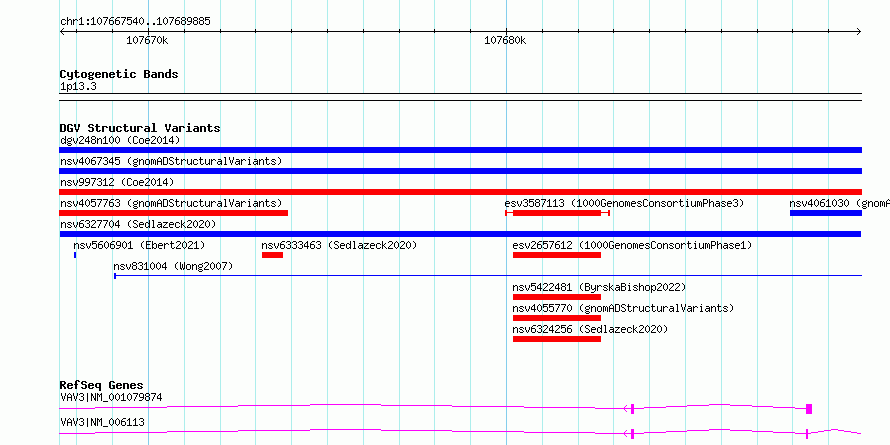Open the nsv997312 (Coe2014) variant label

click(117, 182)
